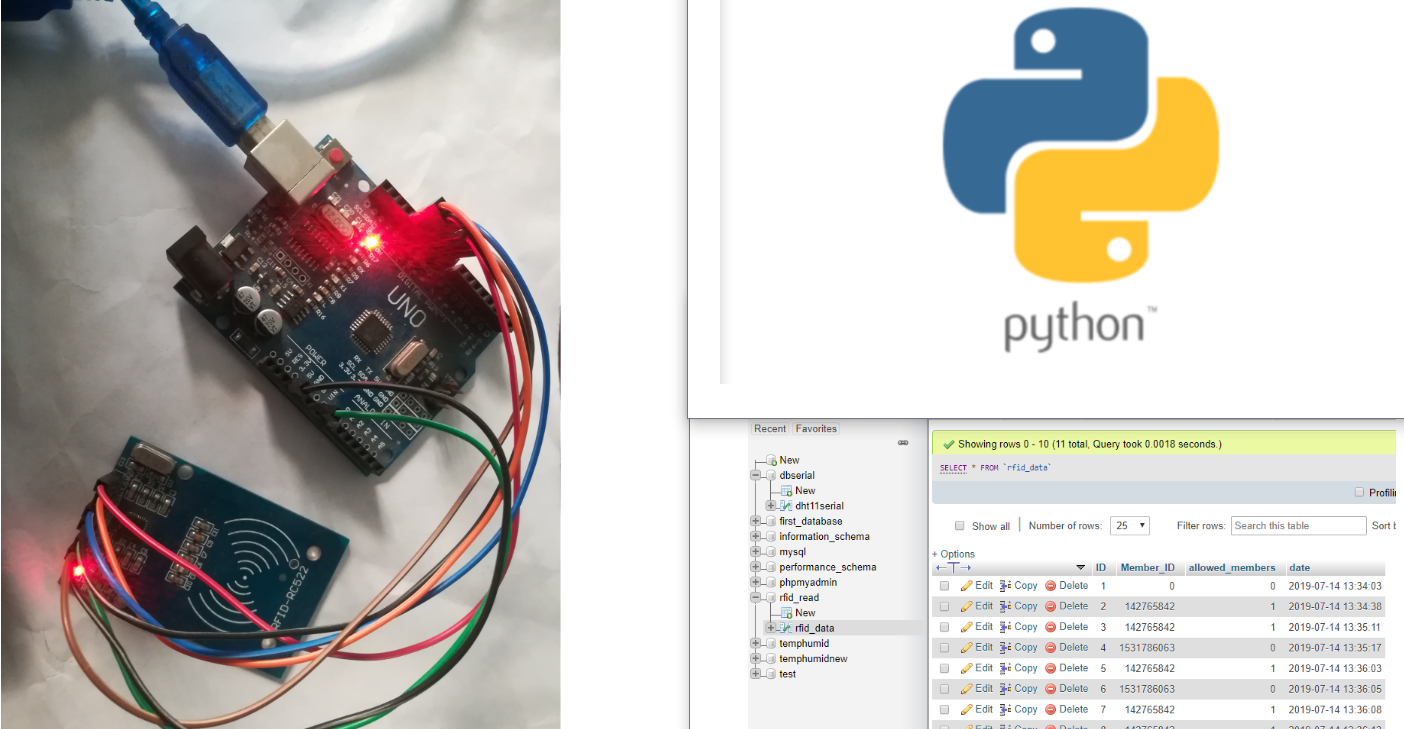Click inside the Search this table field

(x=1298, y=525)
